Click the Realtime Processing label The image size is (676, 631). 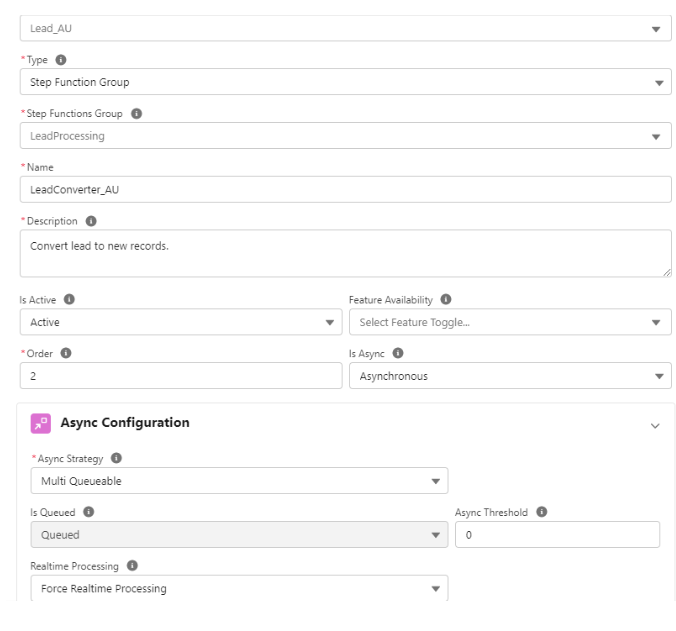coord(74,566)
